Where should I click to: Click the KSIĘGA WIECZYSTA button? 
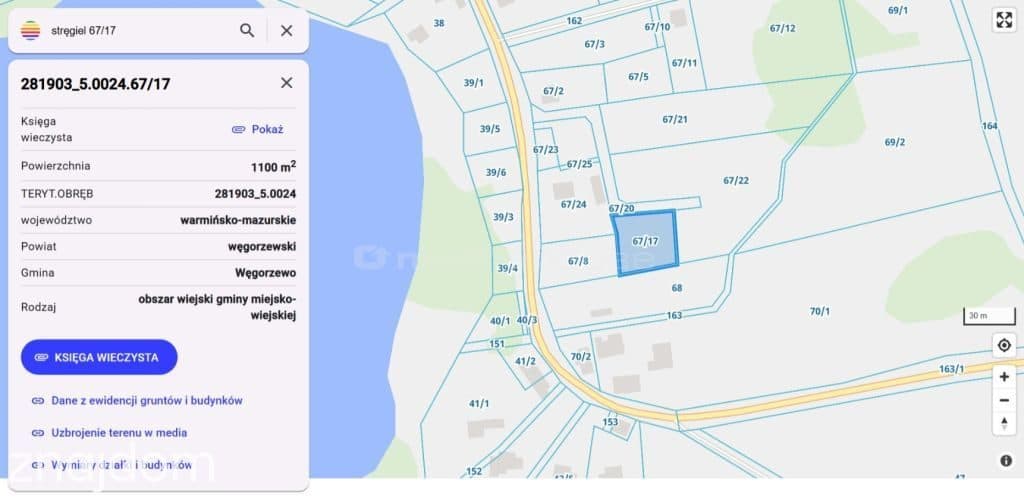point(99,357)
